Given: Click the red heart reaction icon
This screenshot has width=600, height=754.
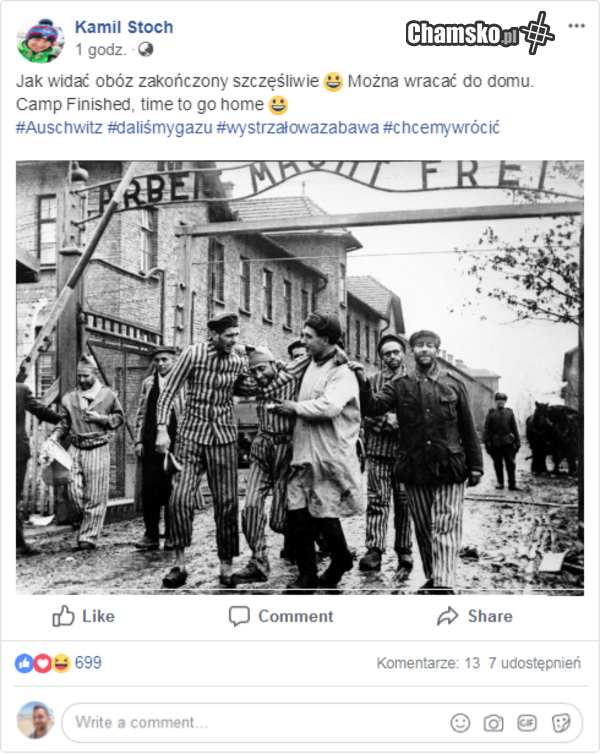Looking at the screenshot, I should click(x=42, y=663).
